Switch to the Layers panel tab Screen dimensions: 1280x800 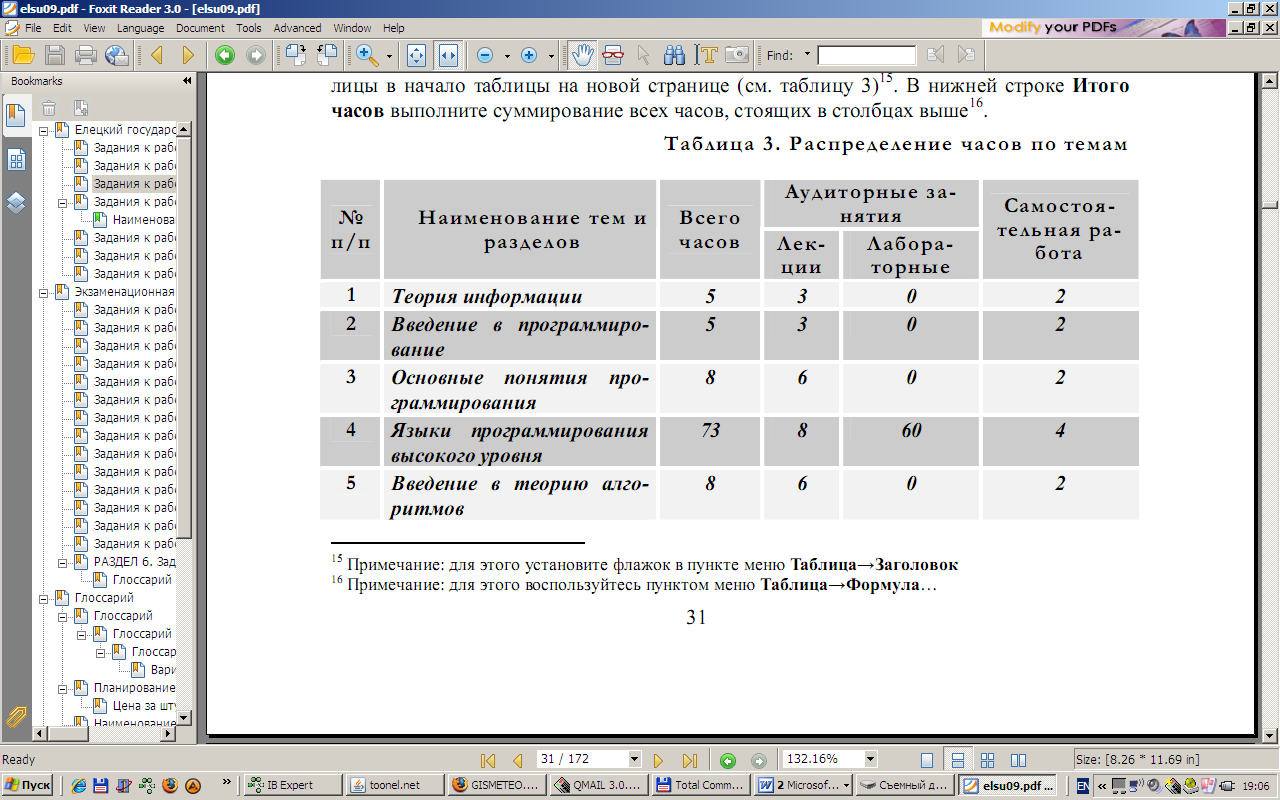[x=16, y=204]
